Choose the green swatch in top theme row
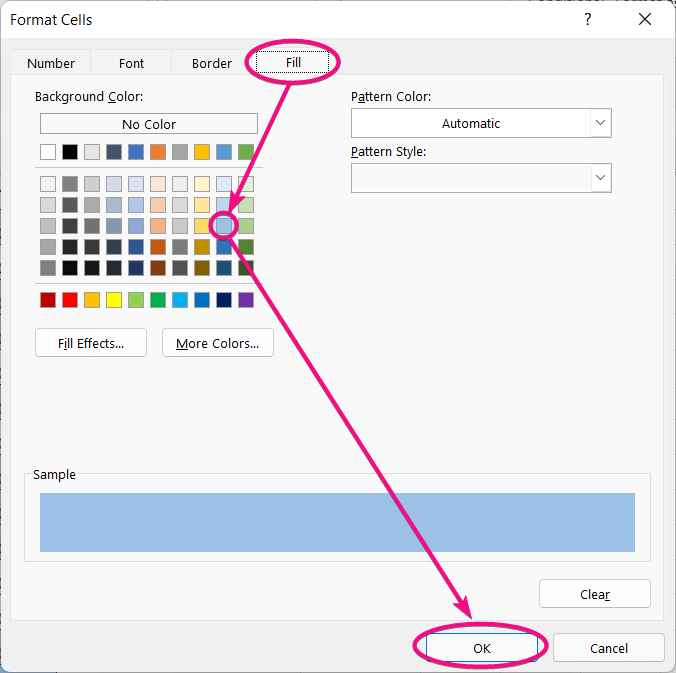Image resolution: width=676 pixels, height=673 pixels. point(246,152)
